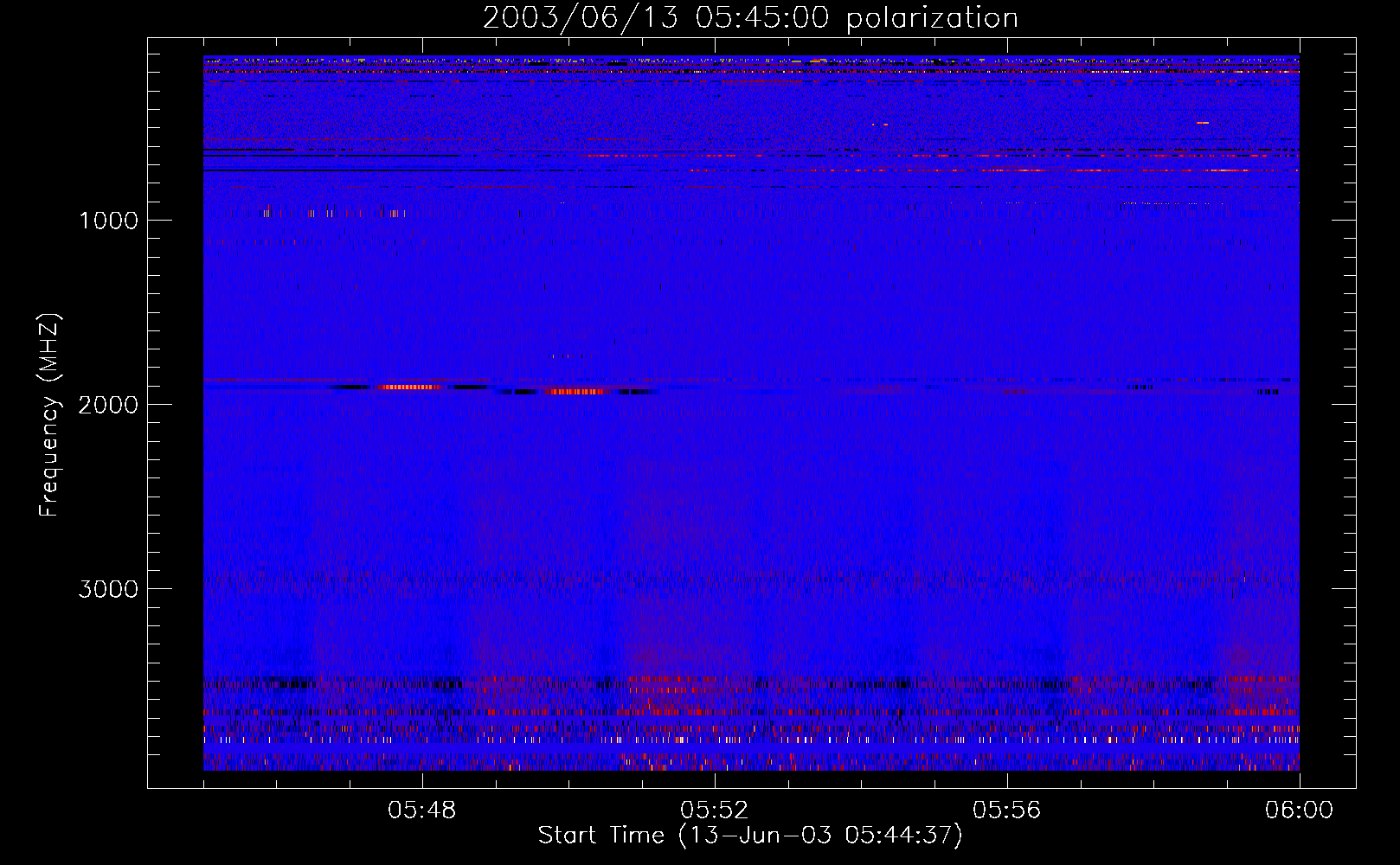Click the 'Start Time (13-Jun-03 05:44:37)' label
The height and width of the screenshot is (865, 1400).
click(750, 836)
